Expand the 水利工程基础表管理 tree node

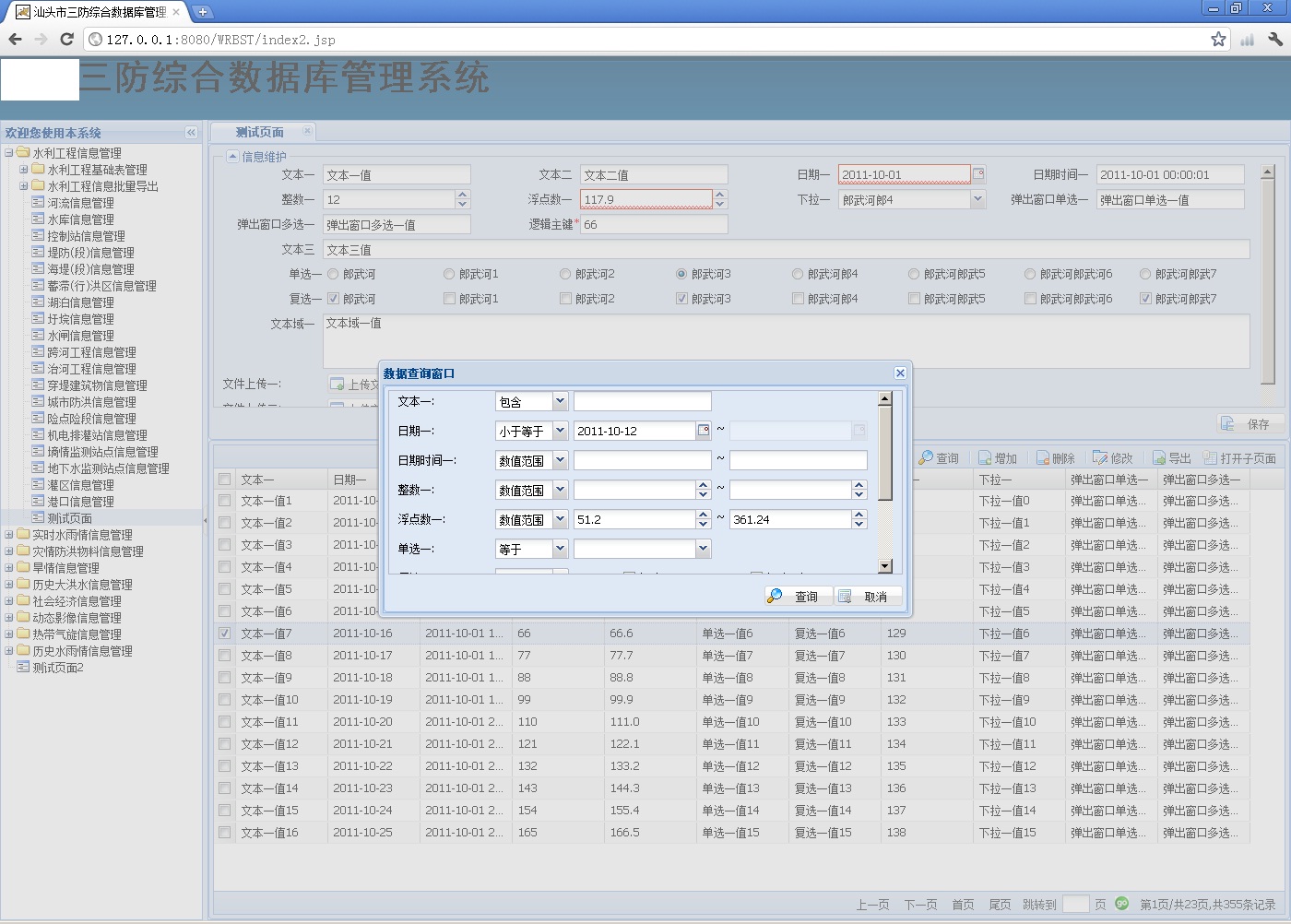[24, 170]
